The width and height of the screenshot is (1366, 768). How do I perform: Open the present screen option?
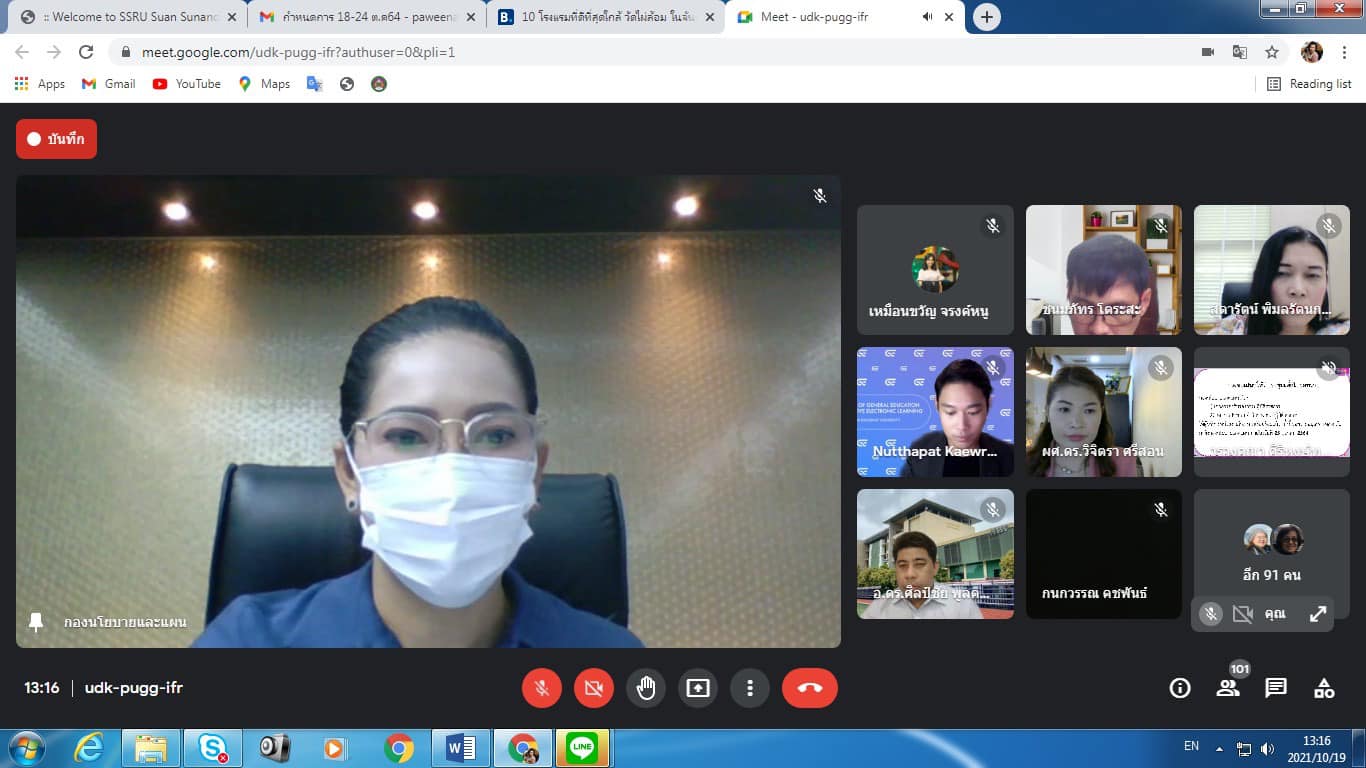tap(698, 688)
